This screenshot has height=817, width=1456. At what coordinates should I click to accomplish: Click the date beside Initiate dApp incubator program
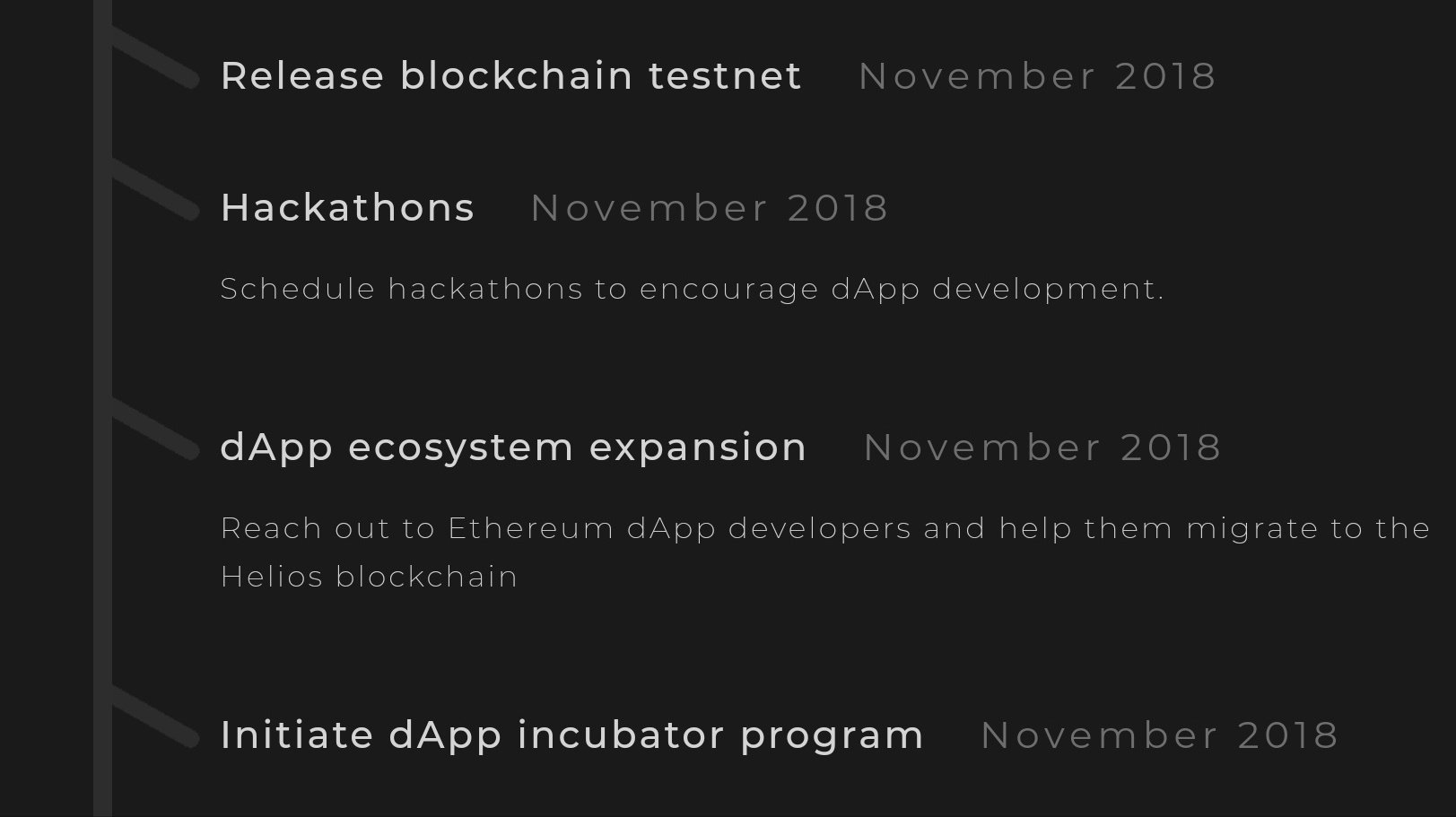(x=1159, y=736)
